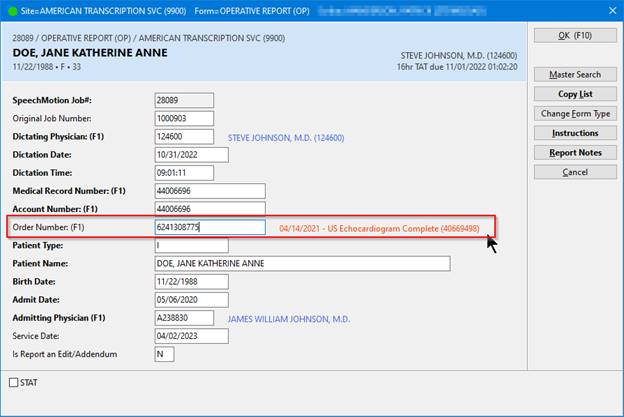The width and height of the screenshot is (624, 417).
Task: Select the Is Report an Edit/Addendum field
Action: 165,354
